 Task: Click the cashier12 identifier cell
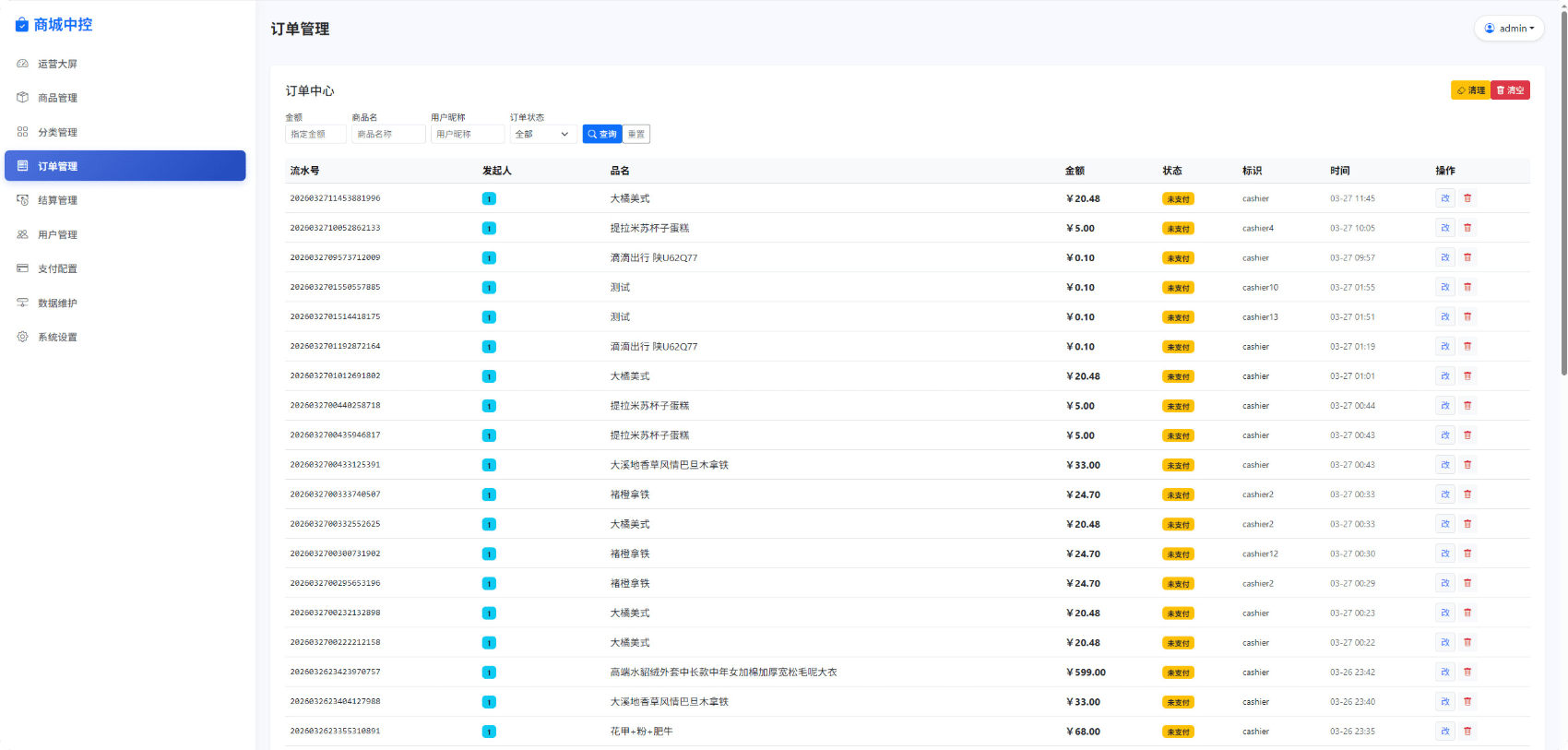pos(1260,554)
